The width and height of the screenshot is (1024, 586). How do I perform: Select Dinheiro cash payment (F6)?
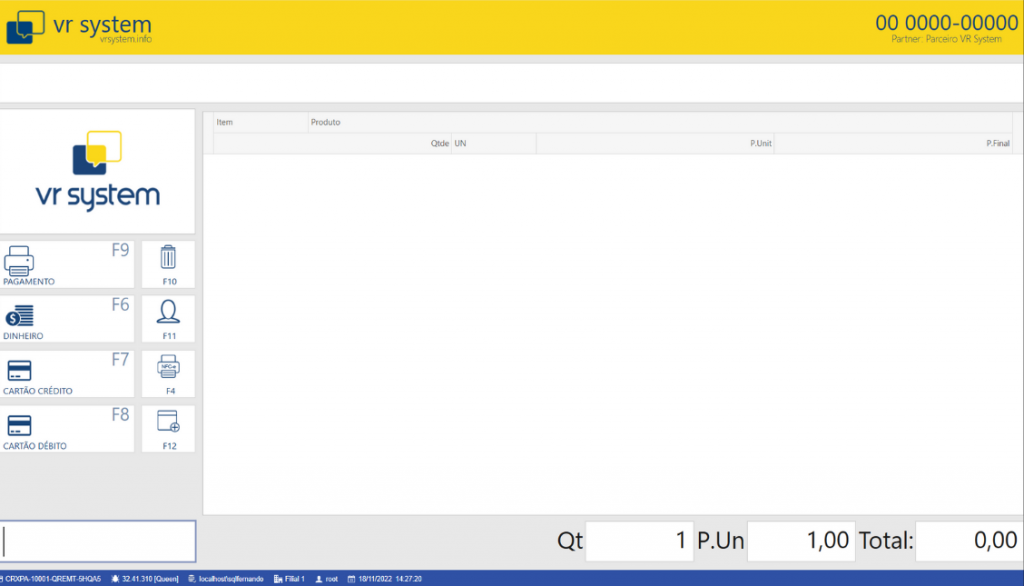point(66,319)
